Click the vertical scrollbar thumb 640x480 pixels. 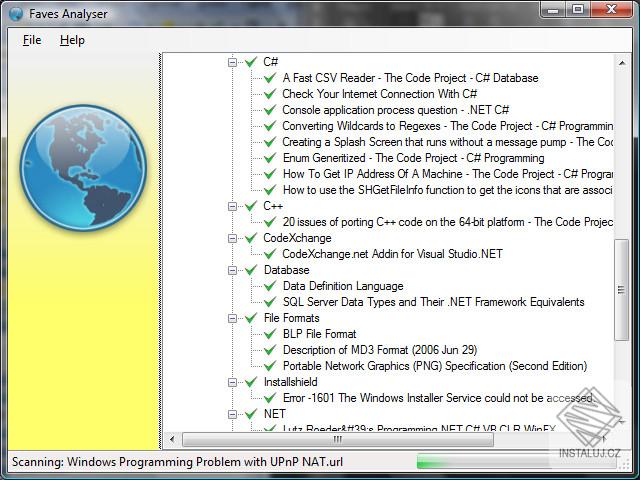pos(621,290)
